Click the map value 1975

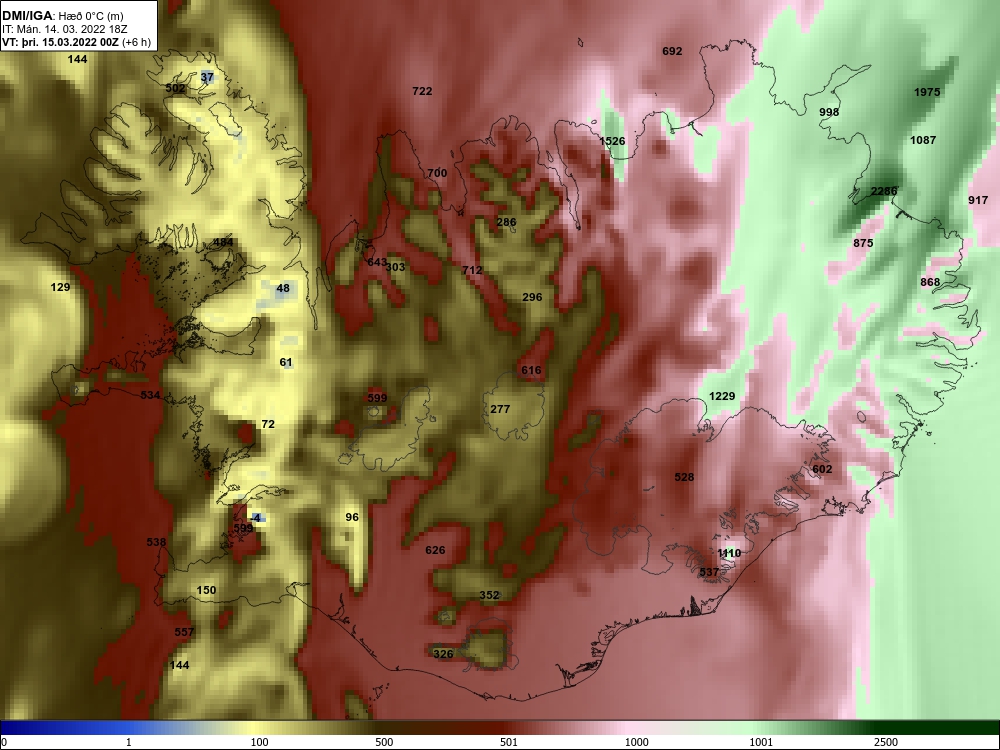tap(927, 92)
